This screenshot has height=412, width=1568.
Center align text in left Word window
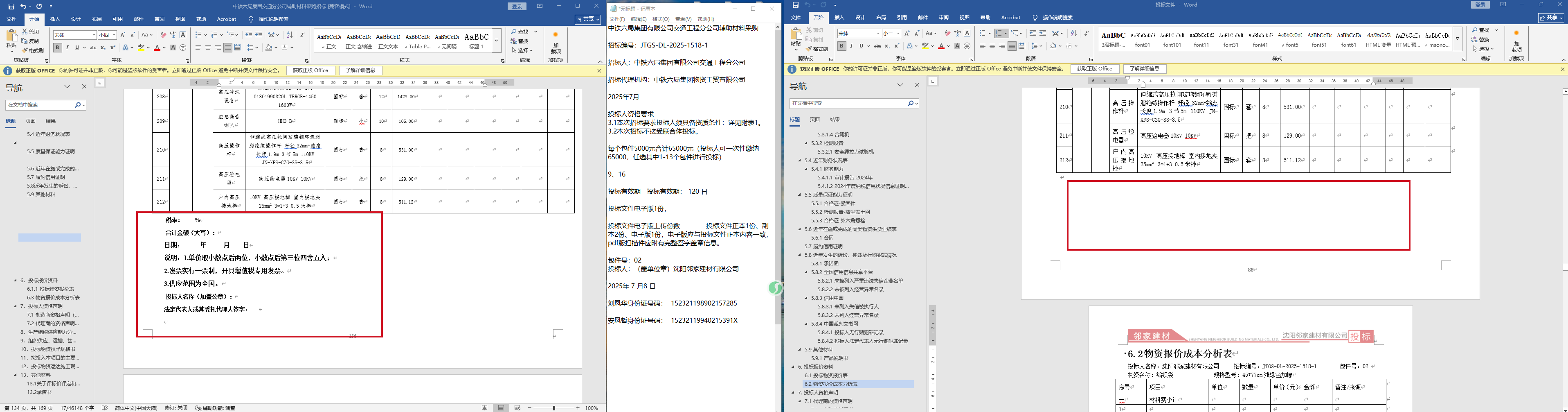click(208, 48)
